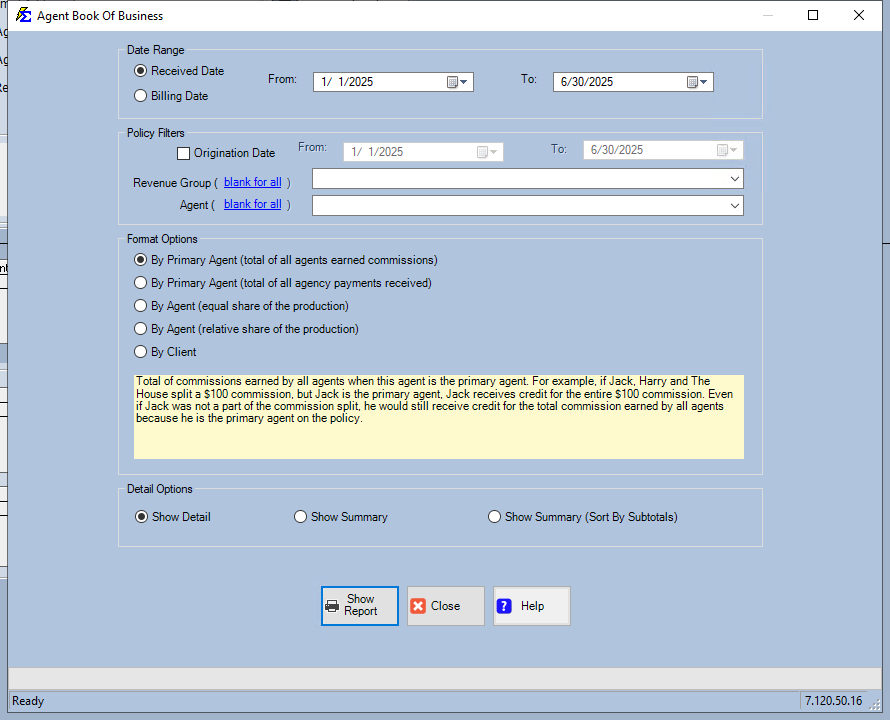Select the By Client format option
Screen dimensions: 890x720
(141, 352)
